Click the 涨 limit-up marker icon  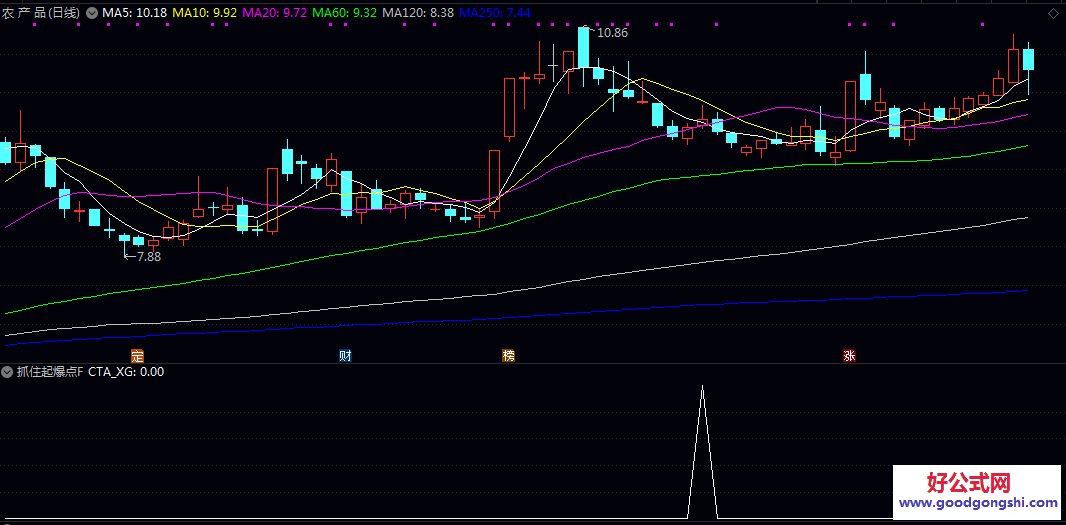(x=849, y=356)
